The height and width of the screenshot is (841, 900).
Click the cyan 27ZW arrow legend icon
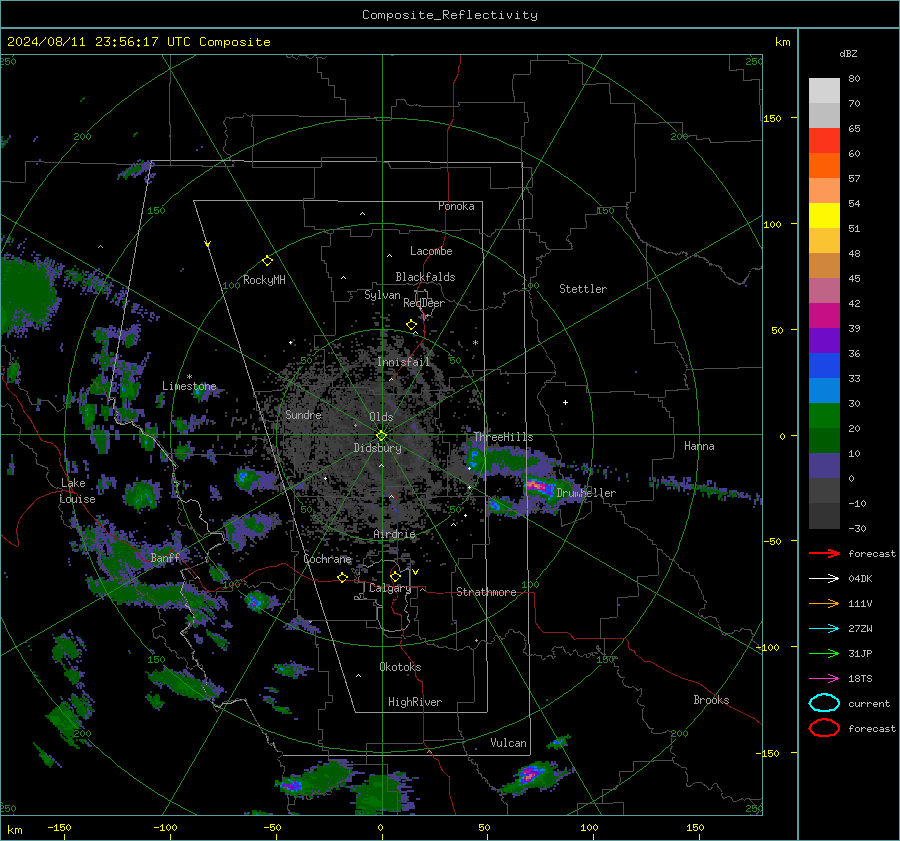pyautogui.click(x=824, y=629)
